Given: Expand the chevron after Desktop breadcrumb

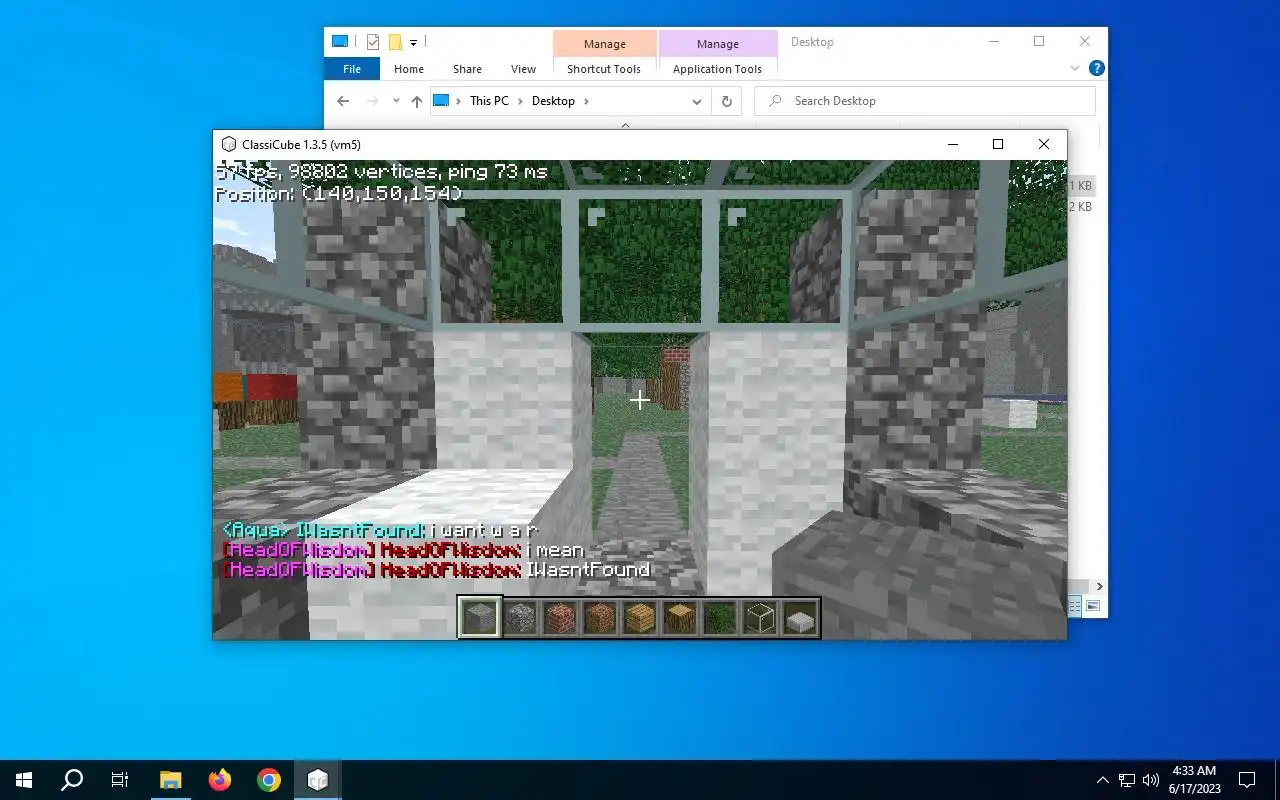Looking at the screenshot, I should click(586, 101).
